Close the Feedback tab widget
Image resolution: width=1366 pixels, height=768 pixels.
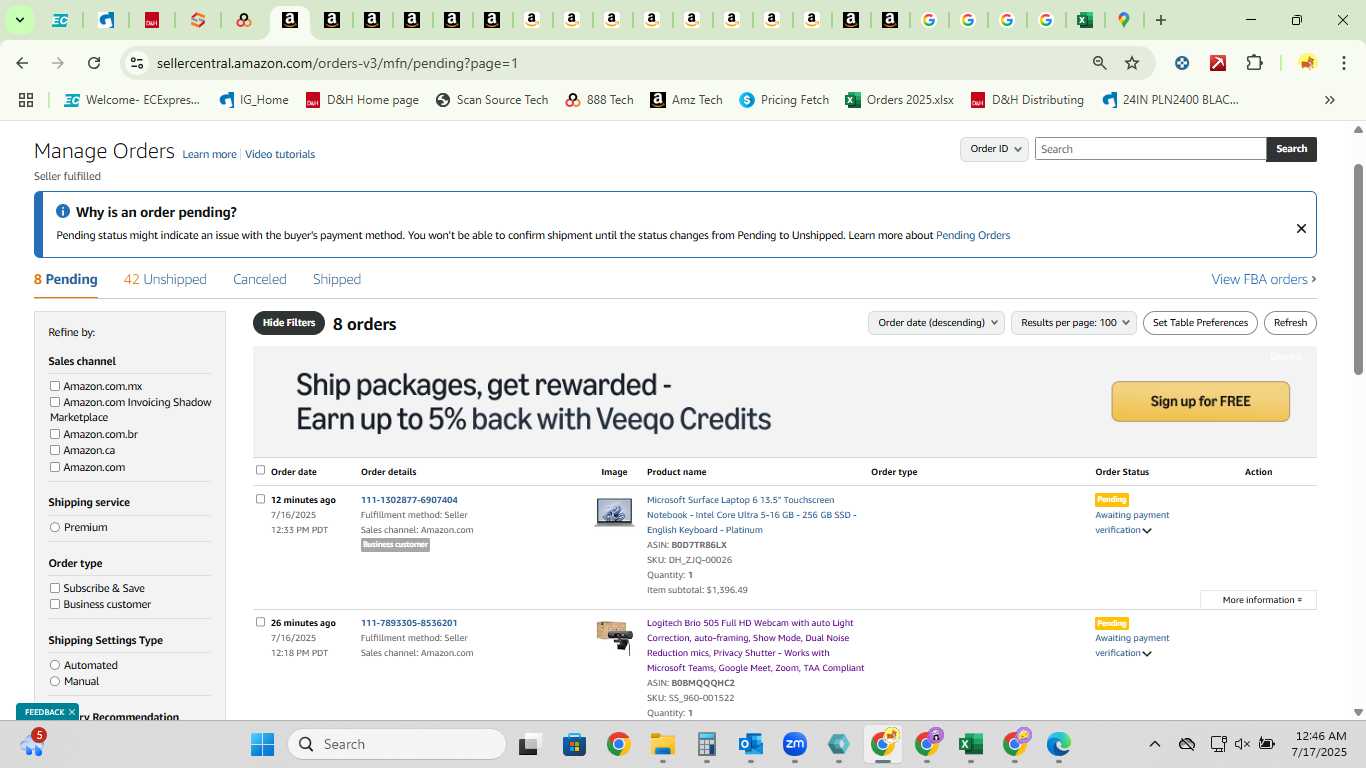pos(71,712)
